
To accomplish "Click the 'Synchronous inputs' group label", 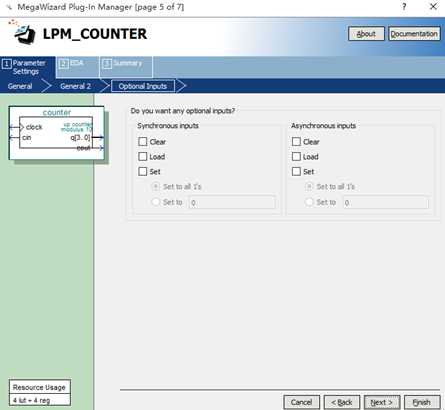I will [x=168, y=126].
